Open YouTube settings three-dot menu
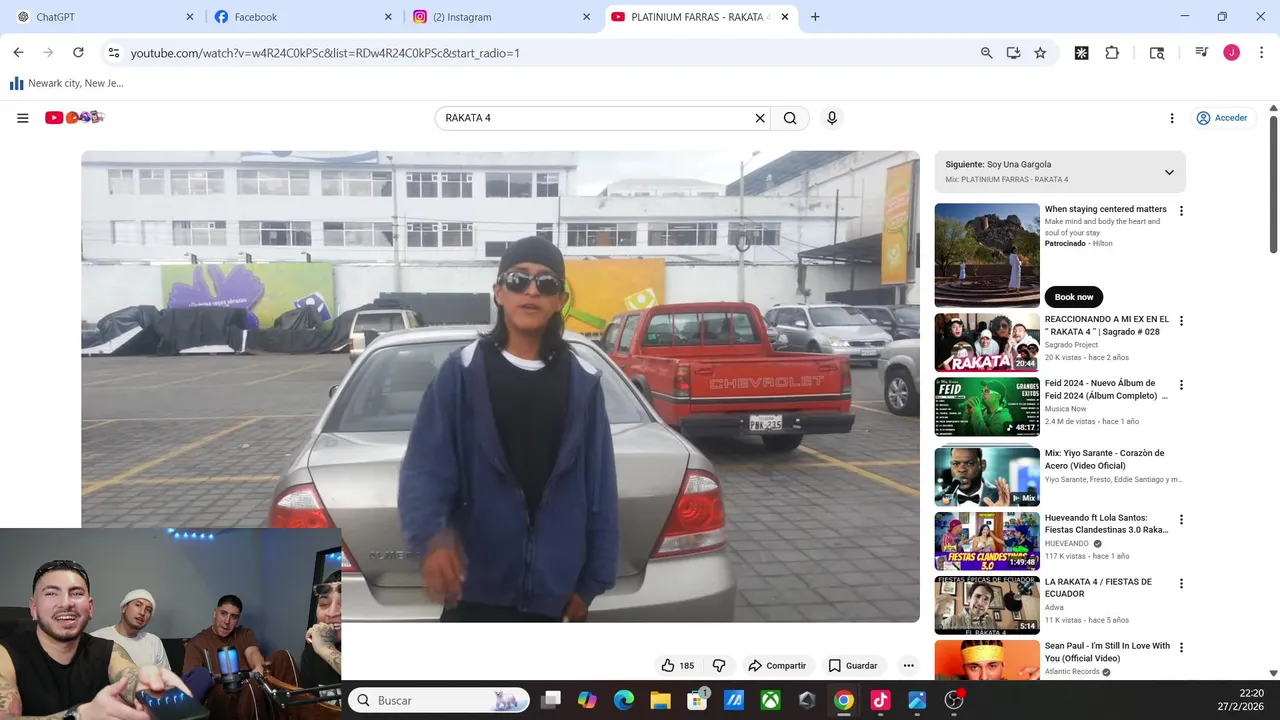Viewport: 1280px width, 720px height. 1172,118
